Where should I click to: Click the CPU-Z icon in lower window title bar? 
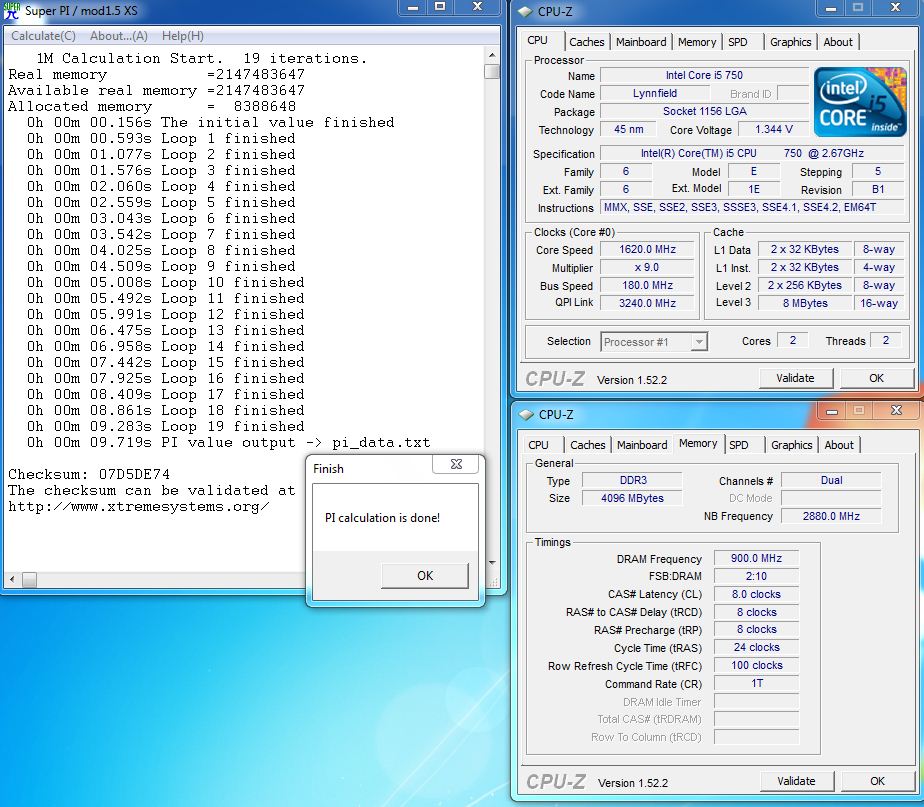tap(526, 414)
